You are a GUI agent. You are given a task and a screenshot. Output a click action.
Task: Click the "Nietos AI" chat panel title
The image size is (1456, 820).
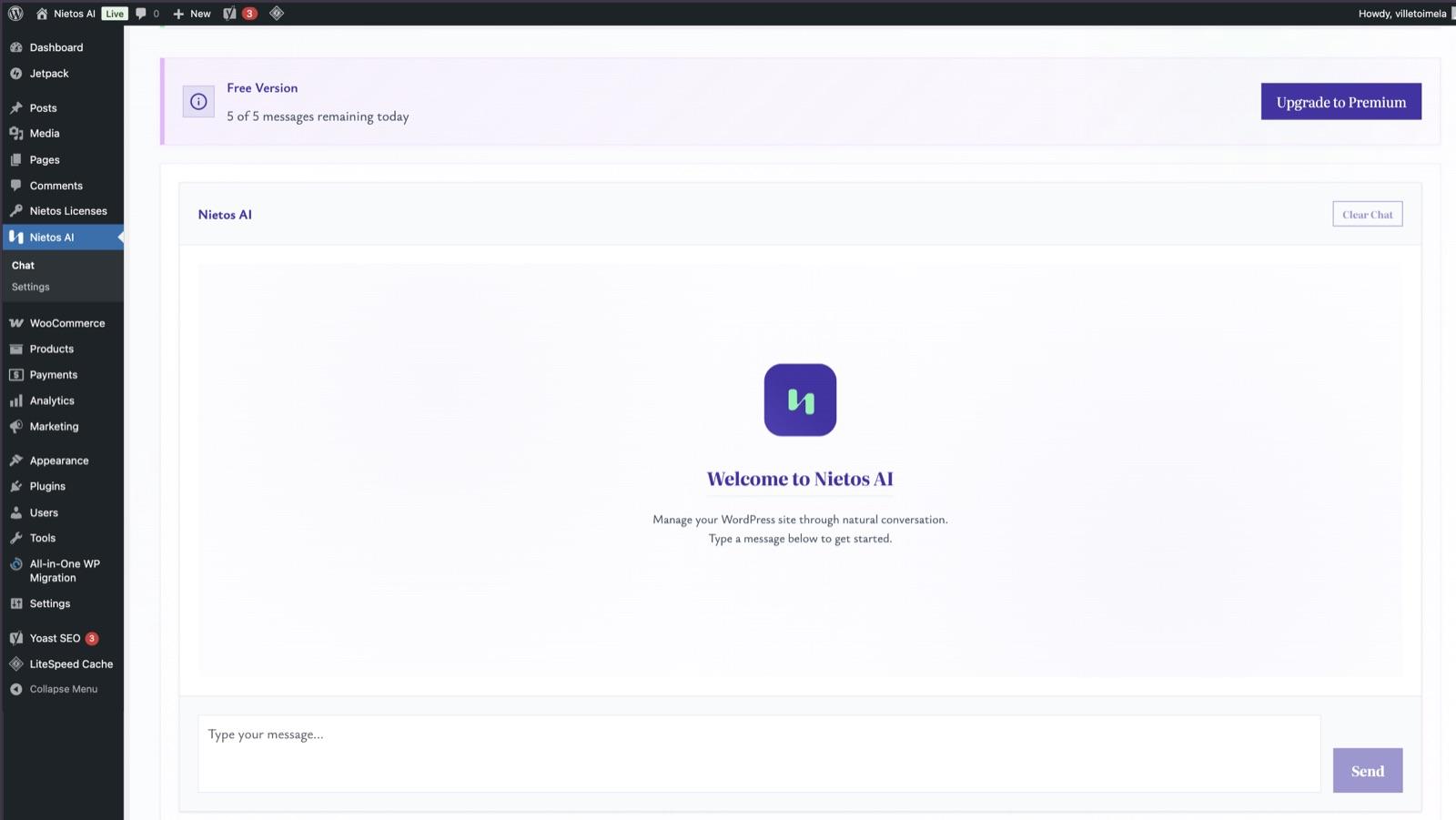pos(225,215)
